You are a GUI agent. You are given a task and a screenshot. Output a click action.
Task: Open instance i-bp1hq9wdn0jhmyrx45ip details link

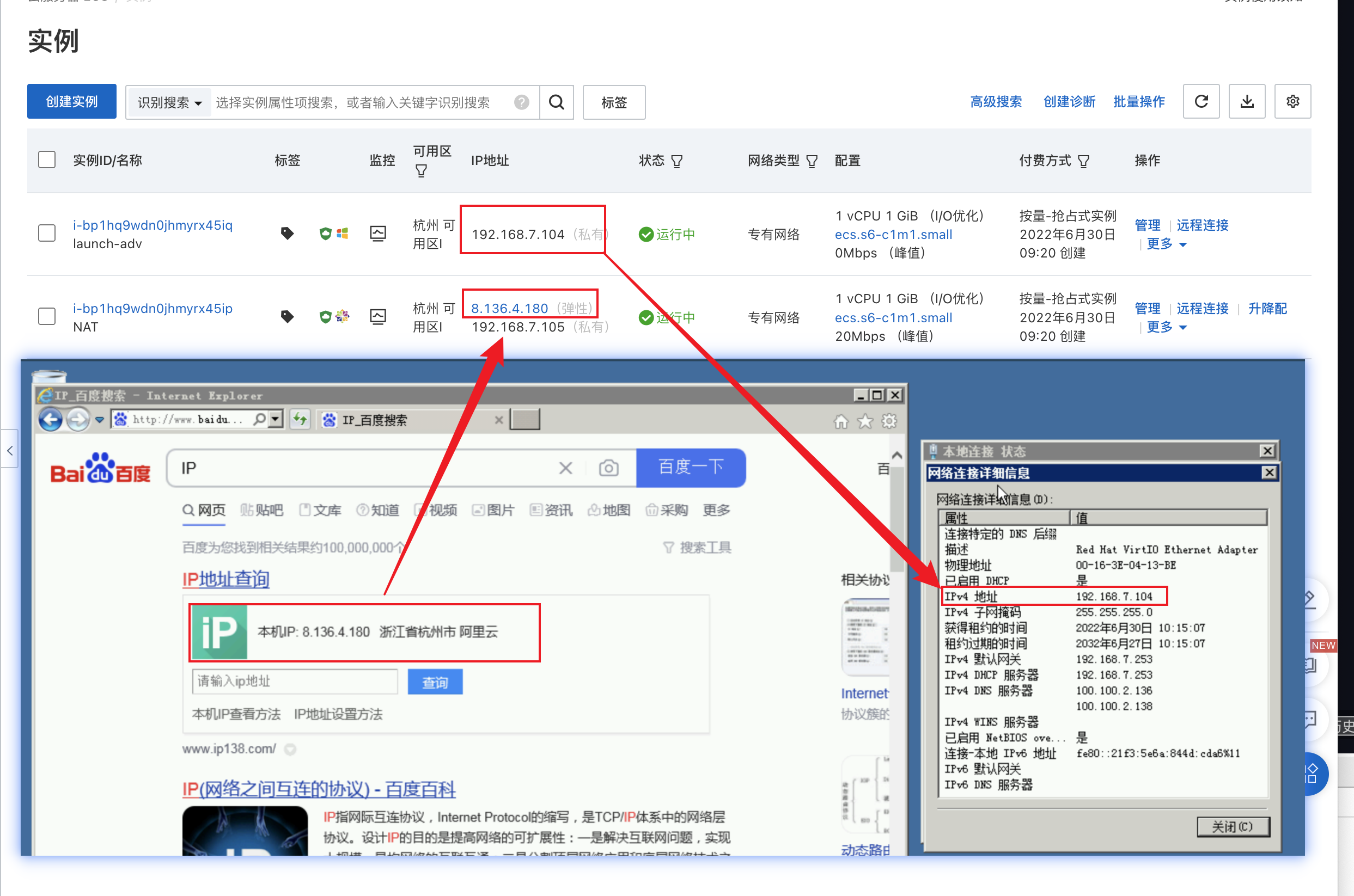click(x=153, y=309)
